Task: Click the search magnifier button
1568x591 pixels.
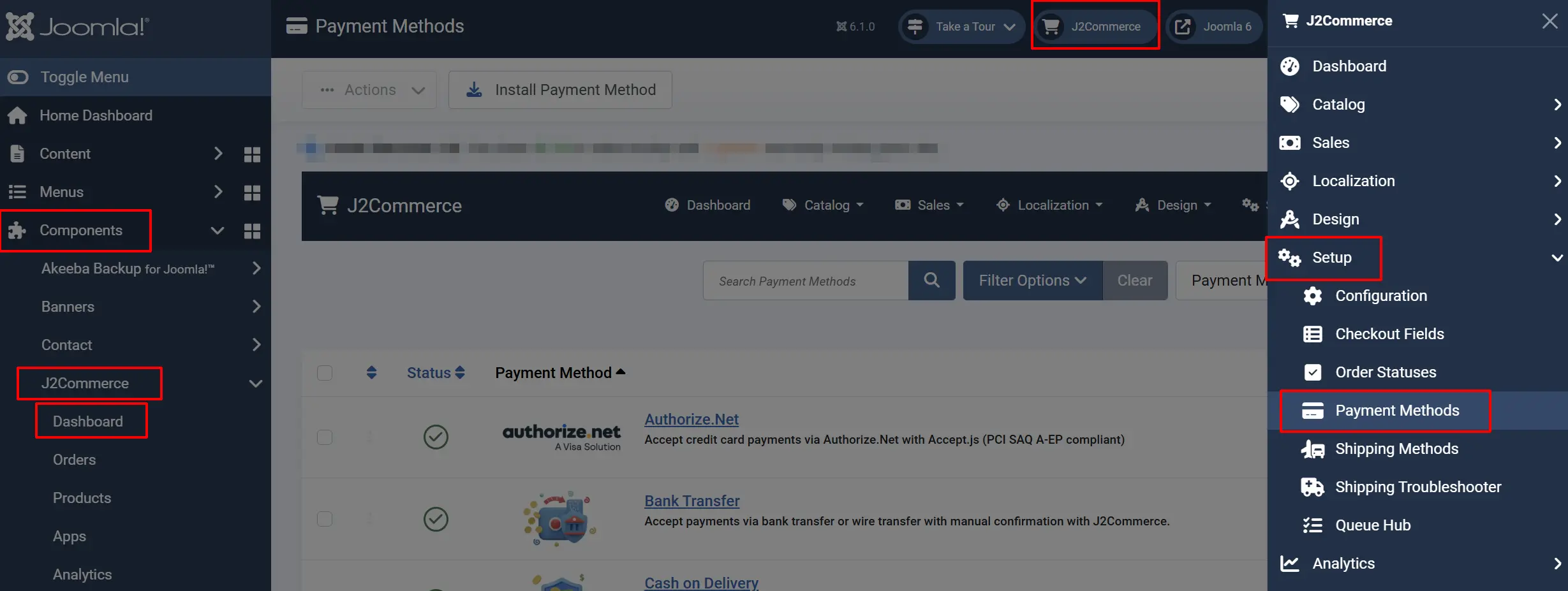Action: [931, 281]
